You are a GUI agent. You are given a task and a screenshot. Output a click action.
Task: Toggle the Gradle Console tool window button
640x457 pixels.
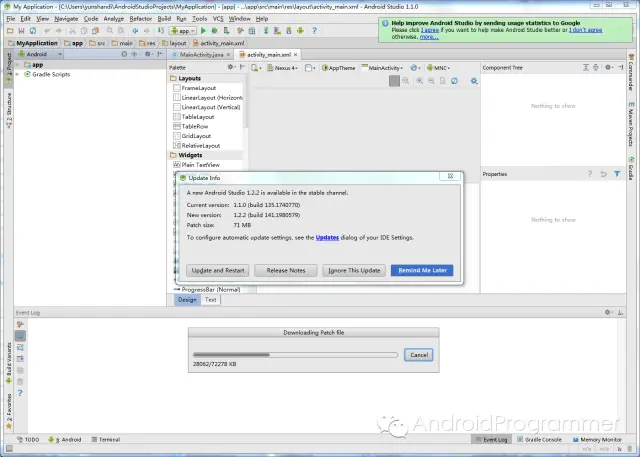539,439
